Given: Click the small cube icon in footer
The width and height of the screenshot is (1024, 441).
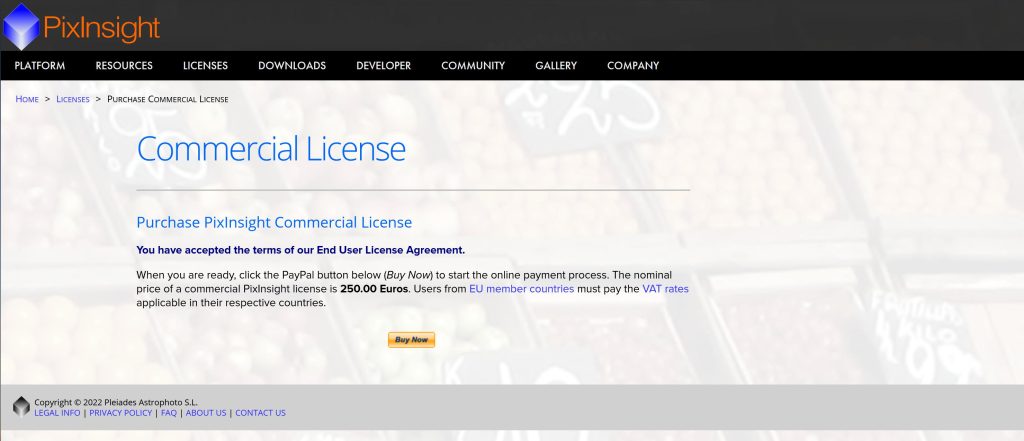Looking at the screenshot, I should [x=22, y=406].
